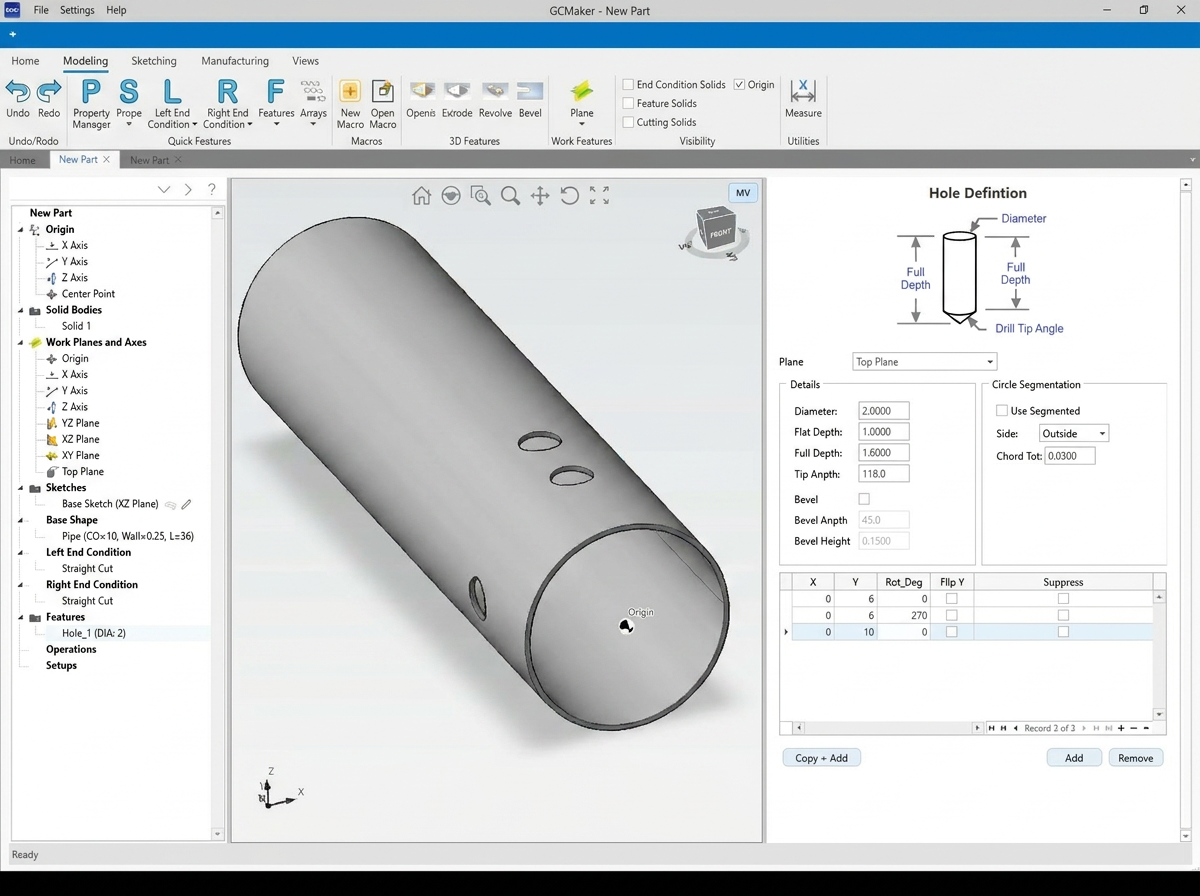The width and height of the screenshot is (1200, 896).
Task: Click the pencil edit icon on Base Sketch
Action: [x=187, y=504]
